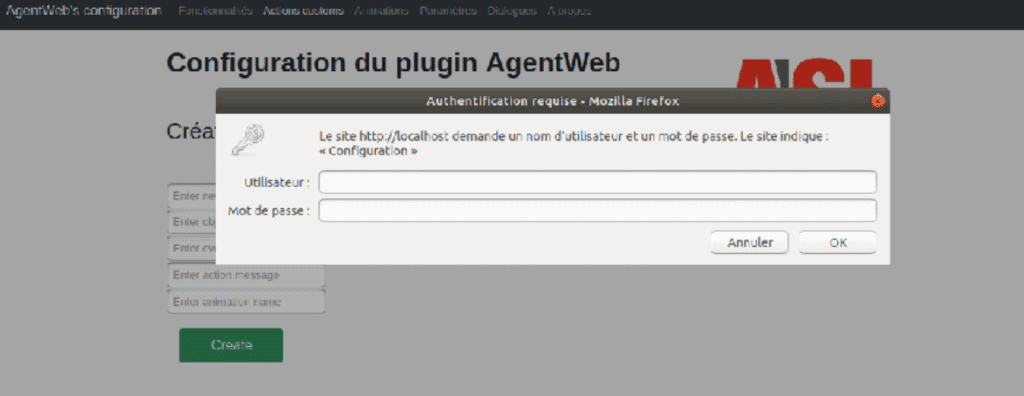Confirm authentication with OK button
This screenshot has width=1024, height=396.
tap(838, 242)
